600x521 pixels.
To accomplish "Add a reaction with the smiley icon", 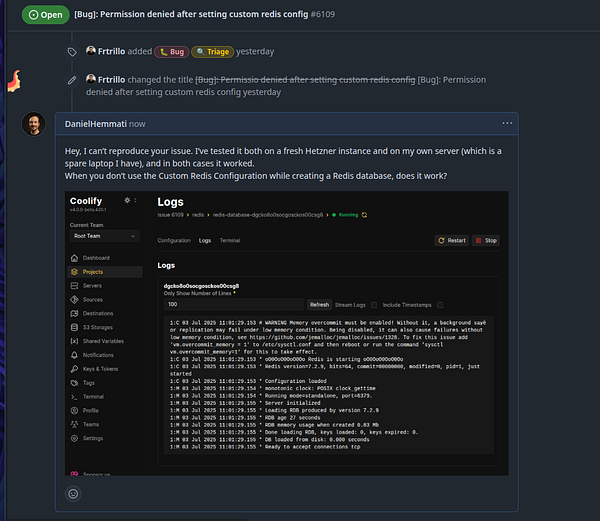I will 73,494.
